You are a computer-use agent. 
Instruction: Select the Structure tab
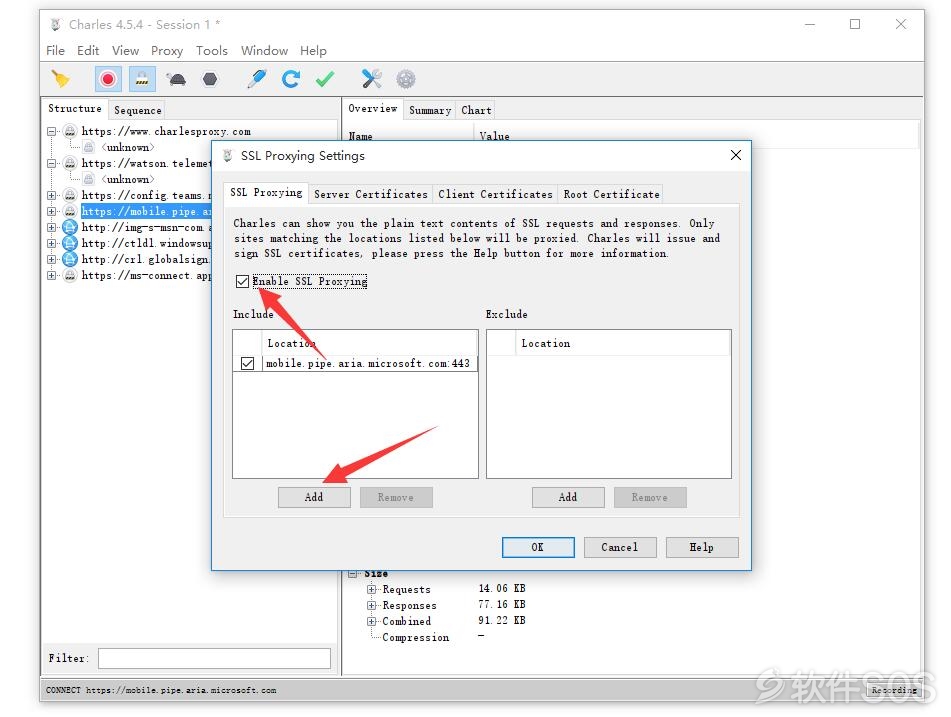coord(75,109)
